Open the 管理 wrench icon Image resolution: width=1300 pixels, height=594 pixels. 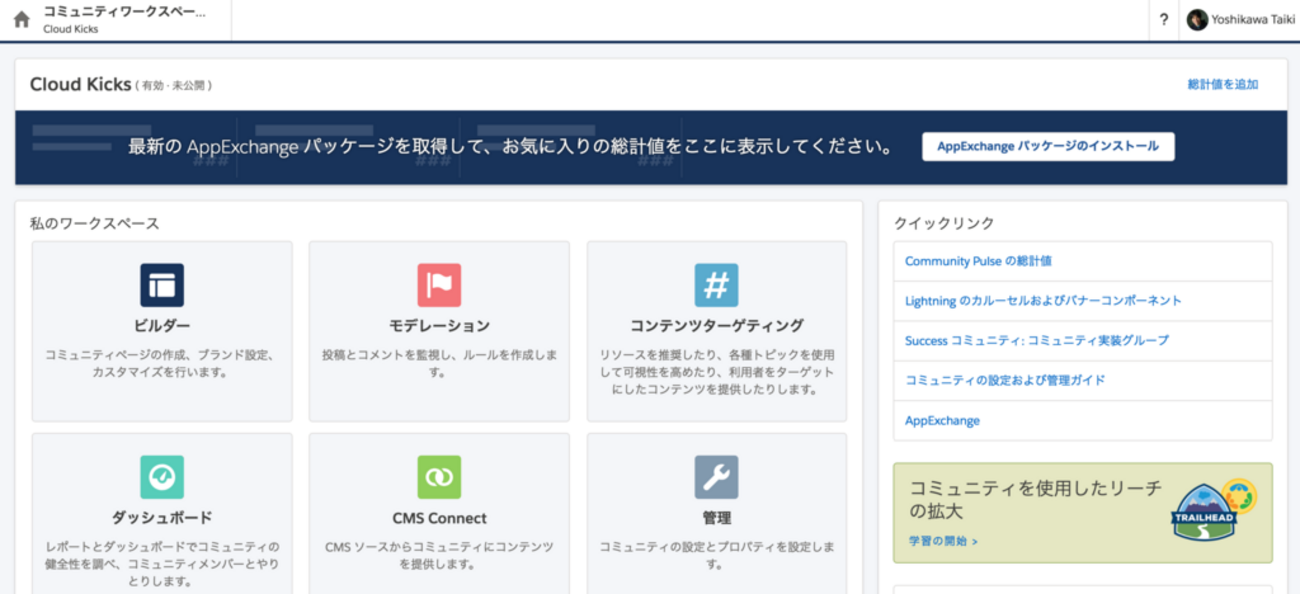716,477
